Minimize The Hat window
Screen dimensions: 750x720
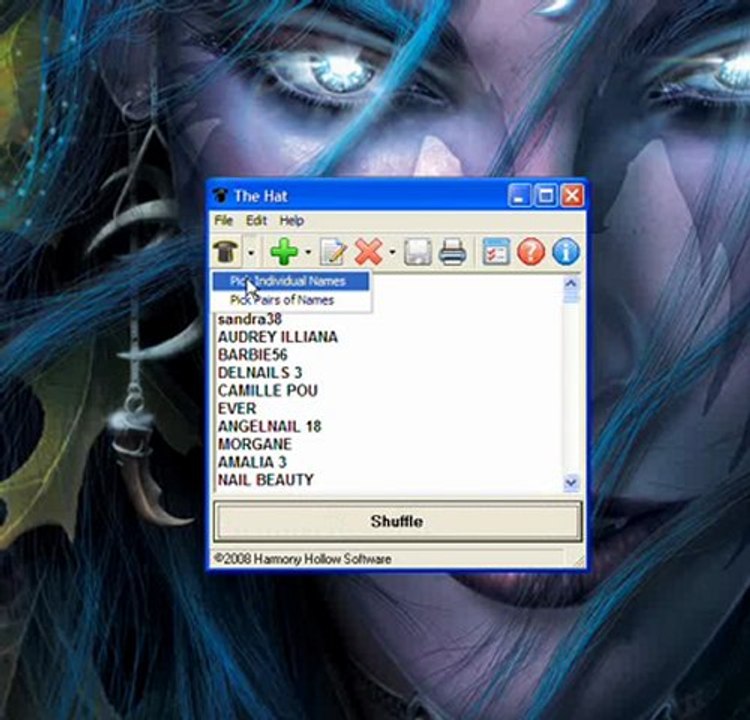[x=519, y=196]
